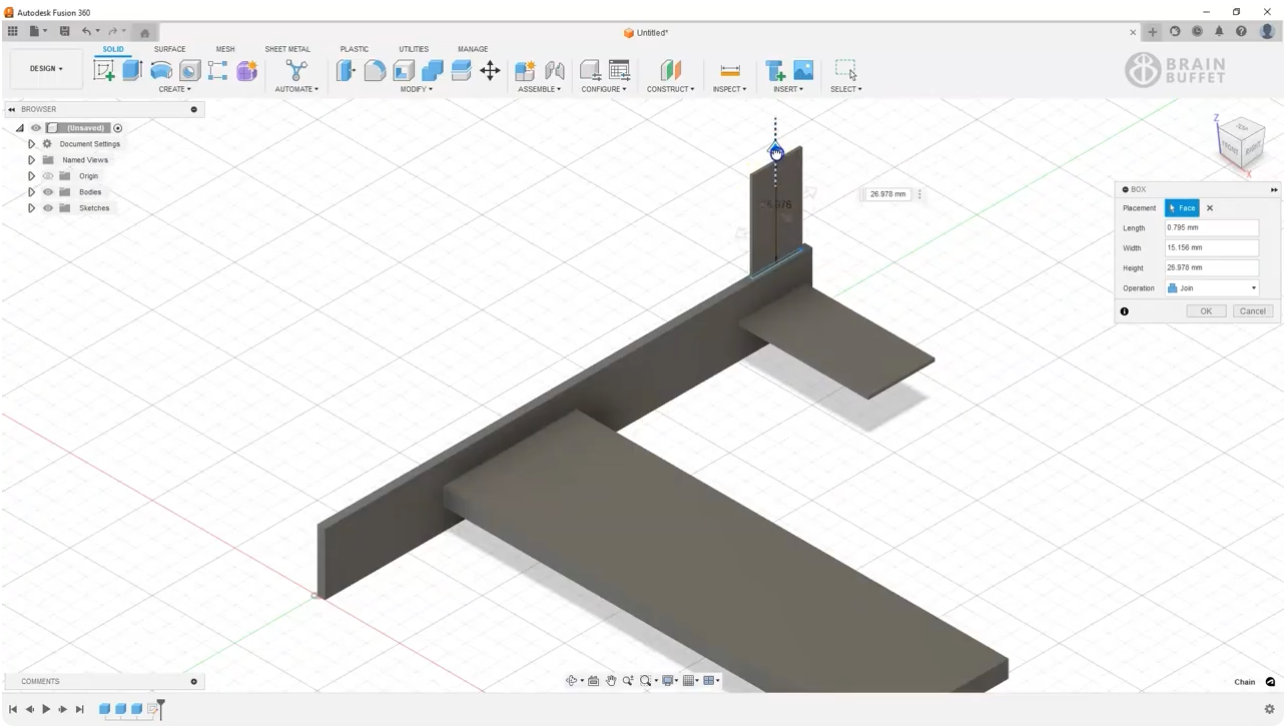Expand the Bodies node
The width and height of the screenshot is (1287, 726).
[31, 192]
